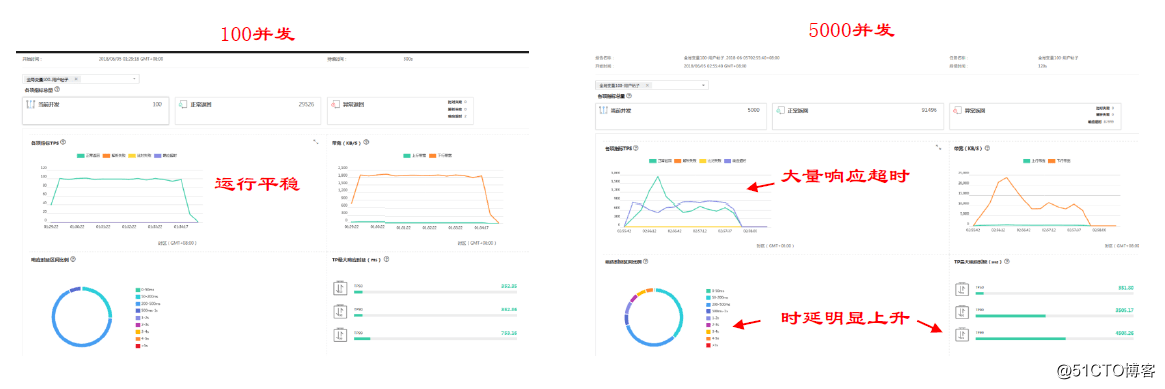Click the TP50 icon in the 5000 concurrency panel

[x=961, y=290]
